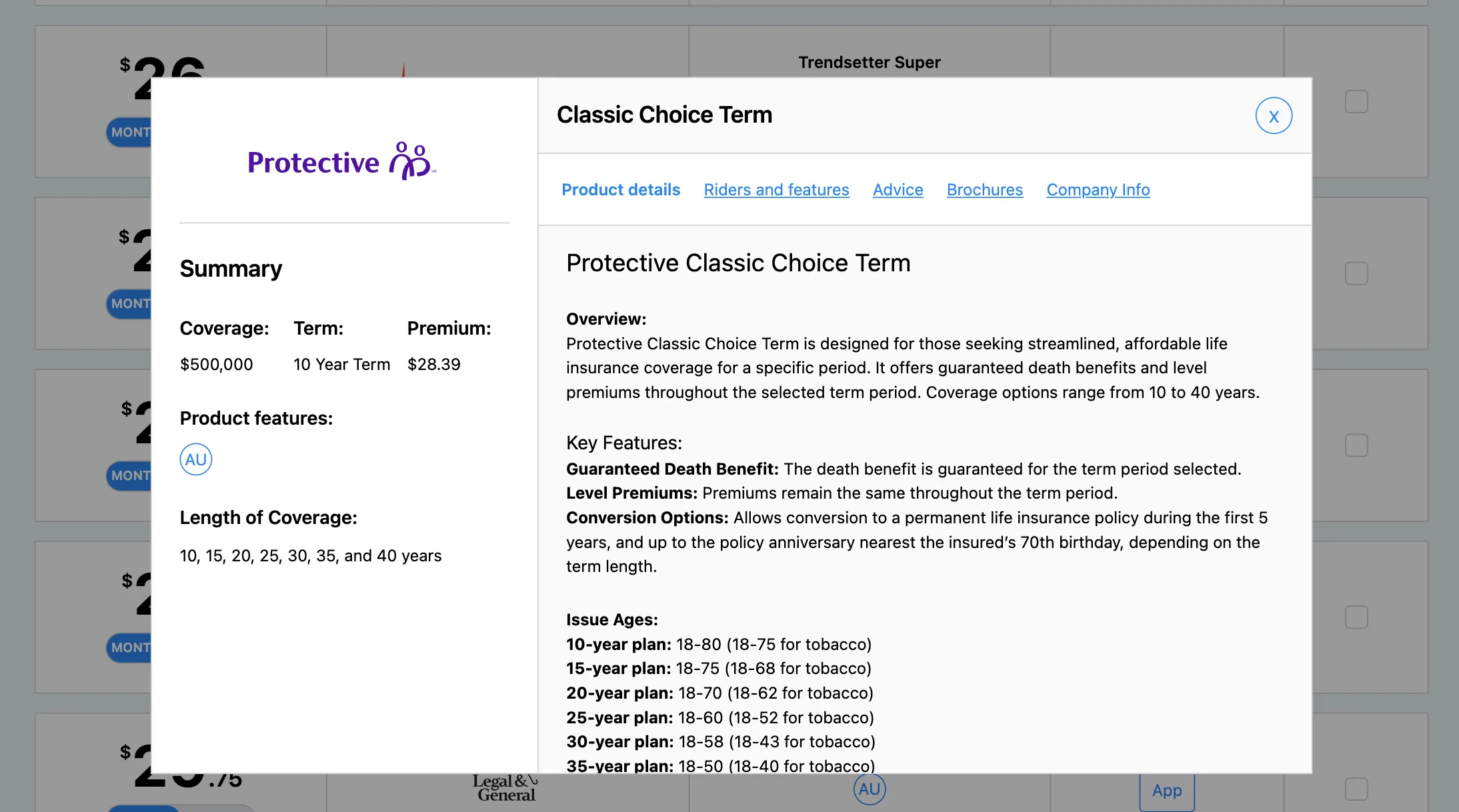Click the MONTHLY pill in first row
This screenshot has width=1459, height=812.
pyautogui.click(x=129, y=132)
